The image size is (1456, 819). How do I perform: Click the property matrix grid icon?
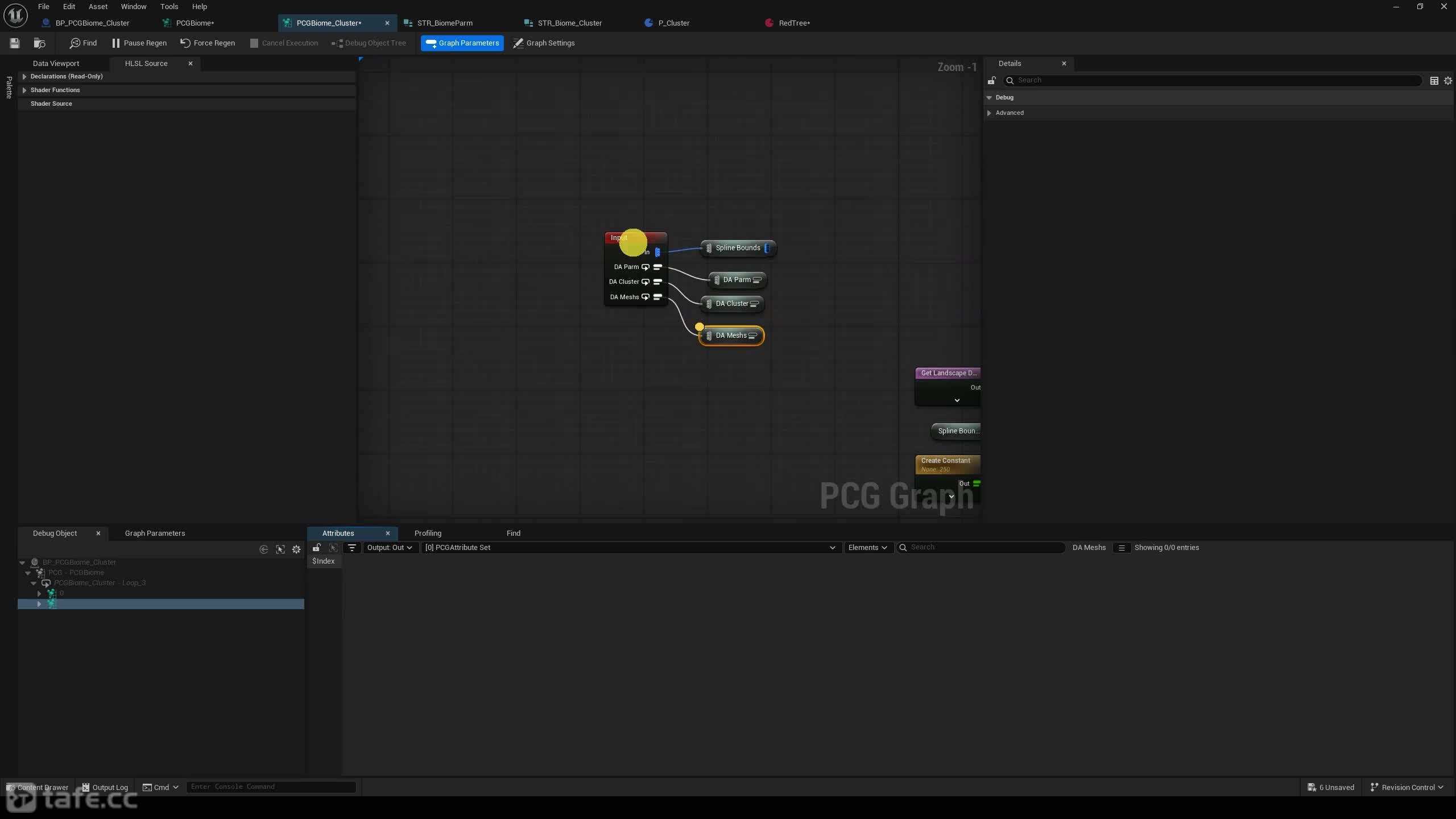tap(1434, 81)
